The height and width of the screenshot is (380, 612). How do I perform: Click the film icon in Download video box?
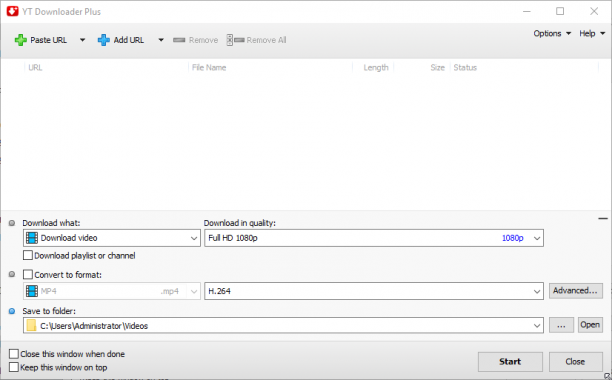click(32, 238)
